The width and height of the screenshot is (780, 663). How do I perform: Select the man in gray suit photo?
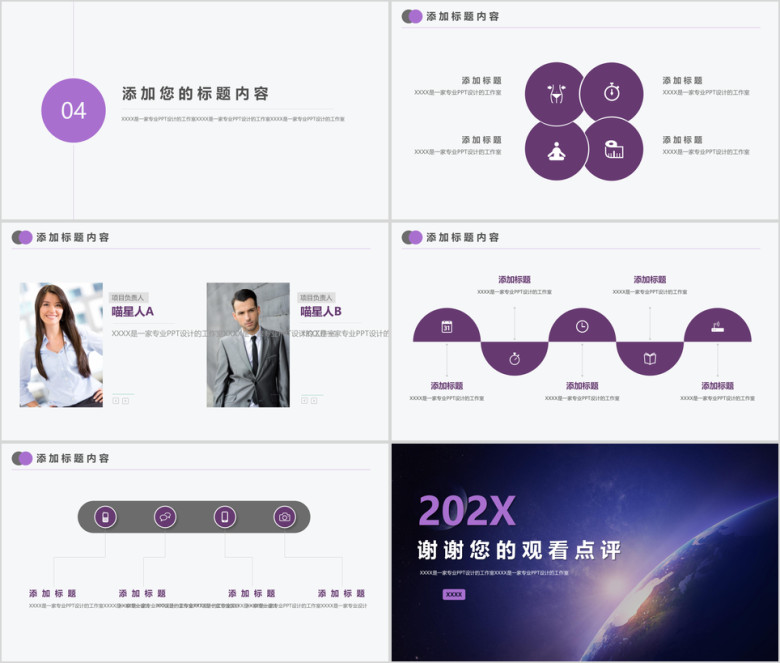tap(248, 345)
